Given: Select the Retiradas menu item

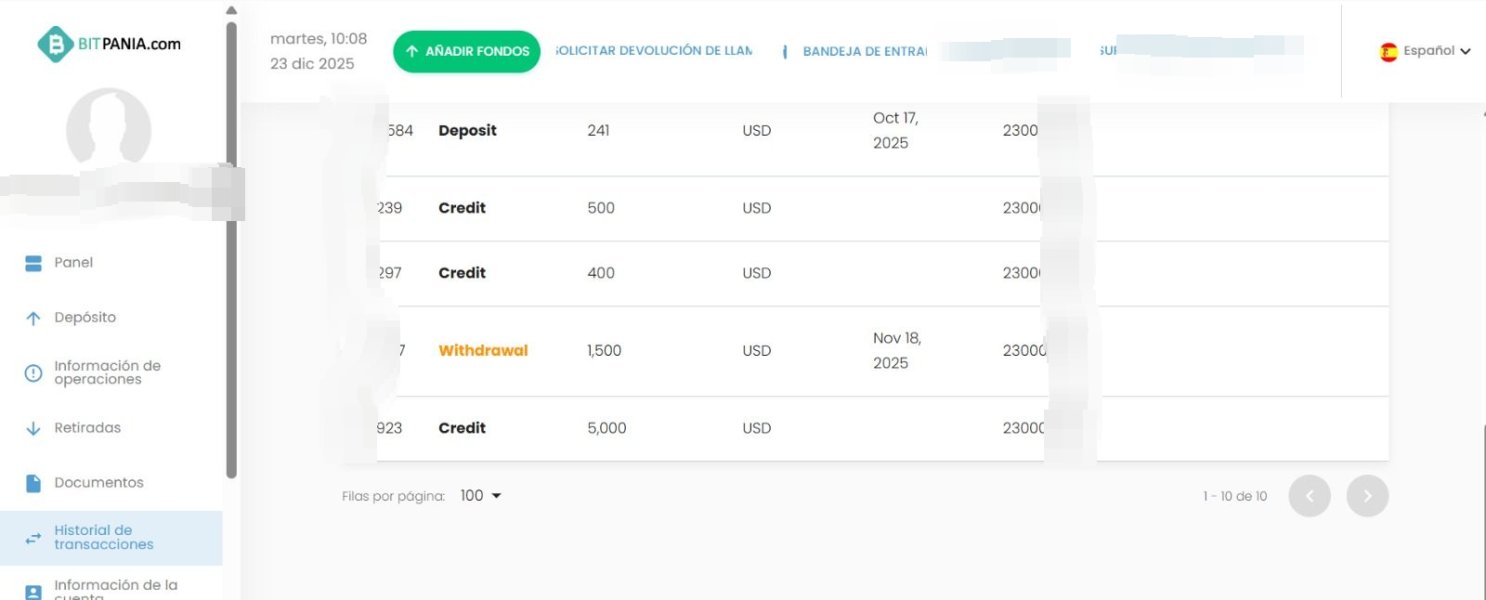Looking at the screenshot, I should 87,428.
